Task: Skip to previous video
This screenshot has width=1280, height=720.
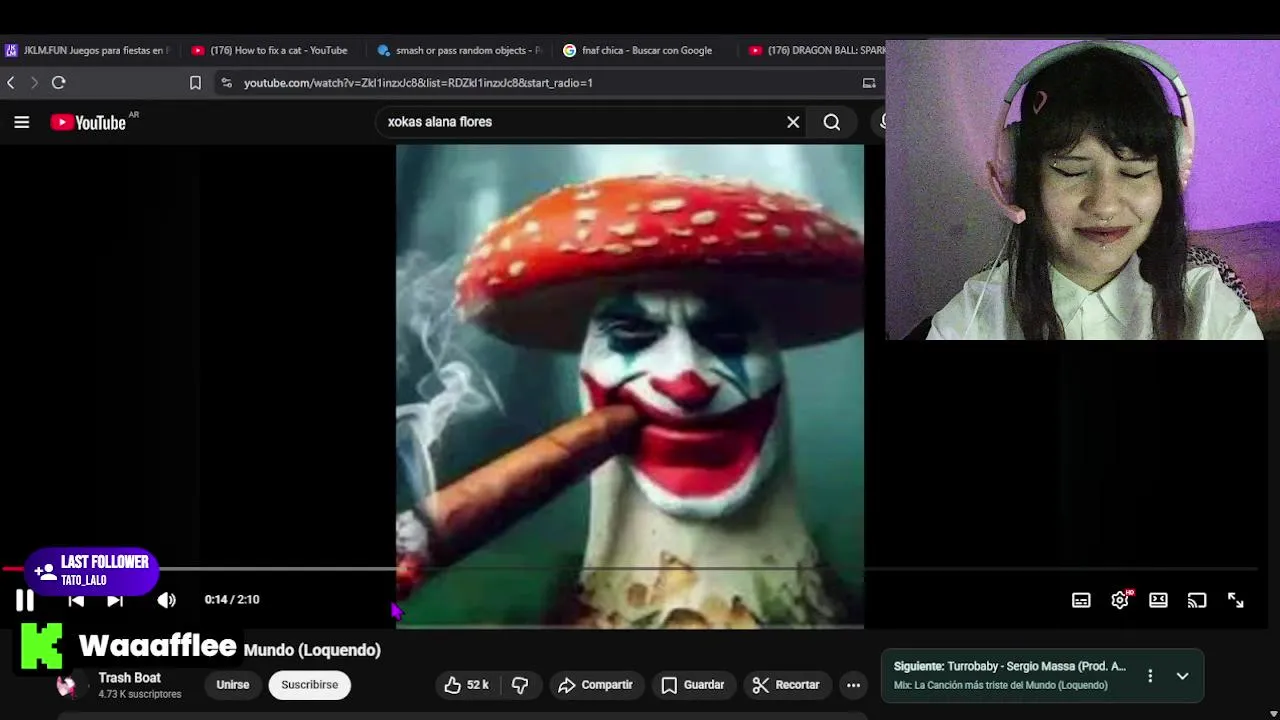Action: click(x=76, y=600)
